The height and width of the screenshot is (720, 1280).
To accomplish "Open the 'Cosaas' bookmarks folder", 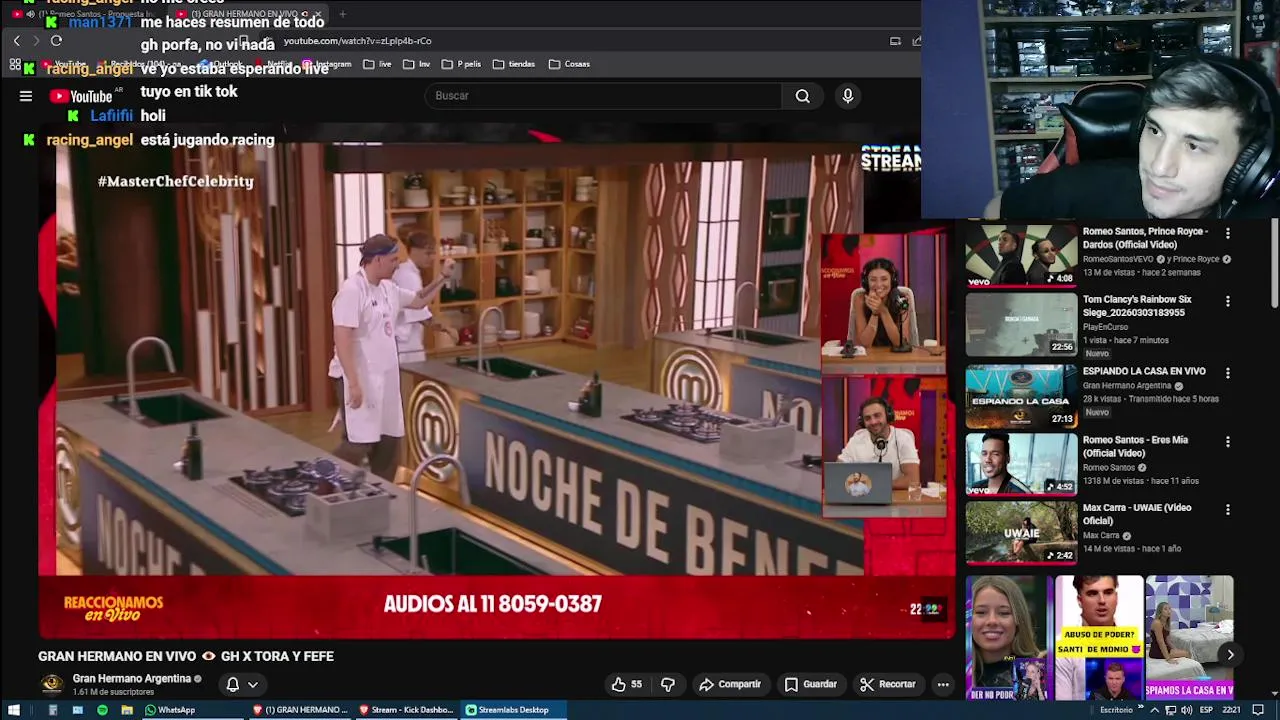I will [x=569, y=64].
